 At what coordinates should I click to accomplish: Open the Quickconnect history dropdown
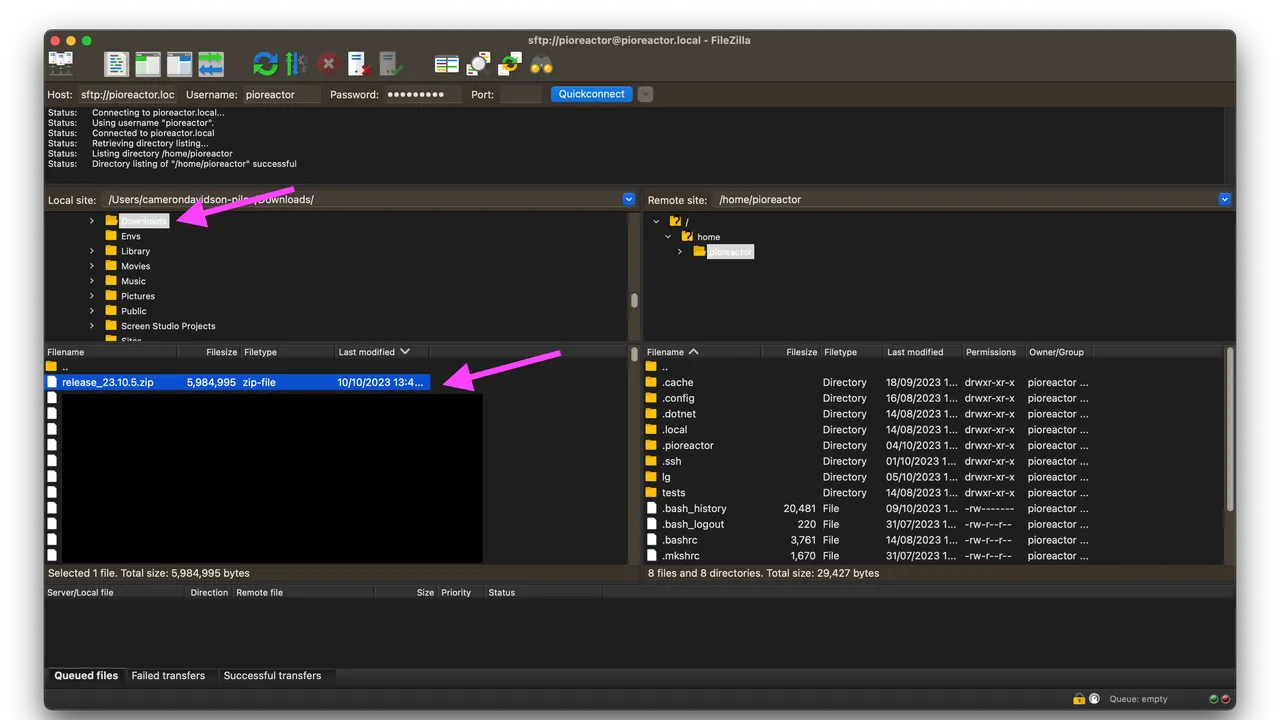[x=645, y=94]
